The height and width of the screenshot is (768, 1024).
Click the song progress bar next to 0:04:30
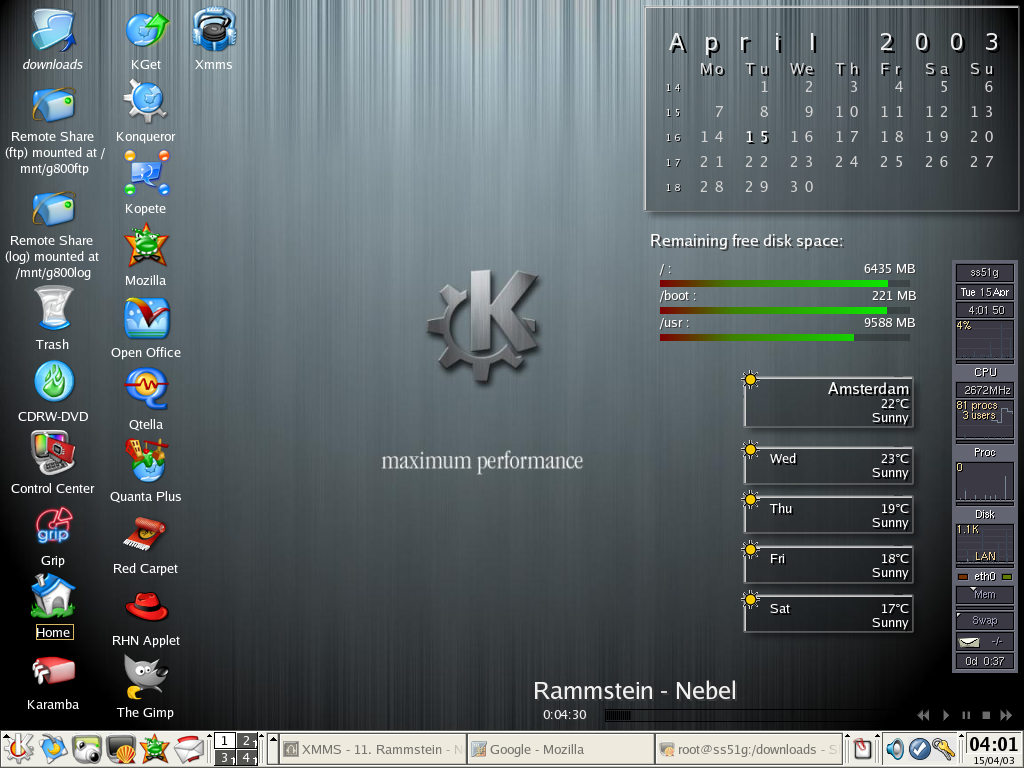754,715
